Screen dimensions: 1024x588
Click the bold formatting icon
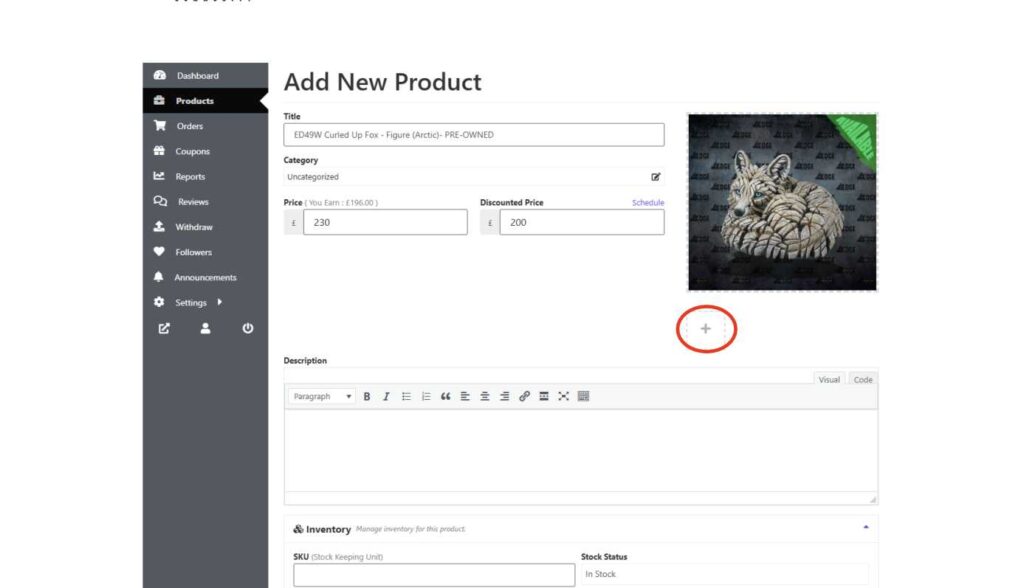(367, 397)
